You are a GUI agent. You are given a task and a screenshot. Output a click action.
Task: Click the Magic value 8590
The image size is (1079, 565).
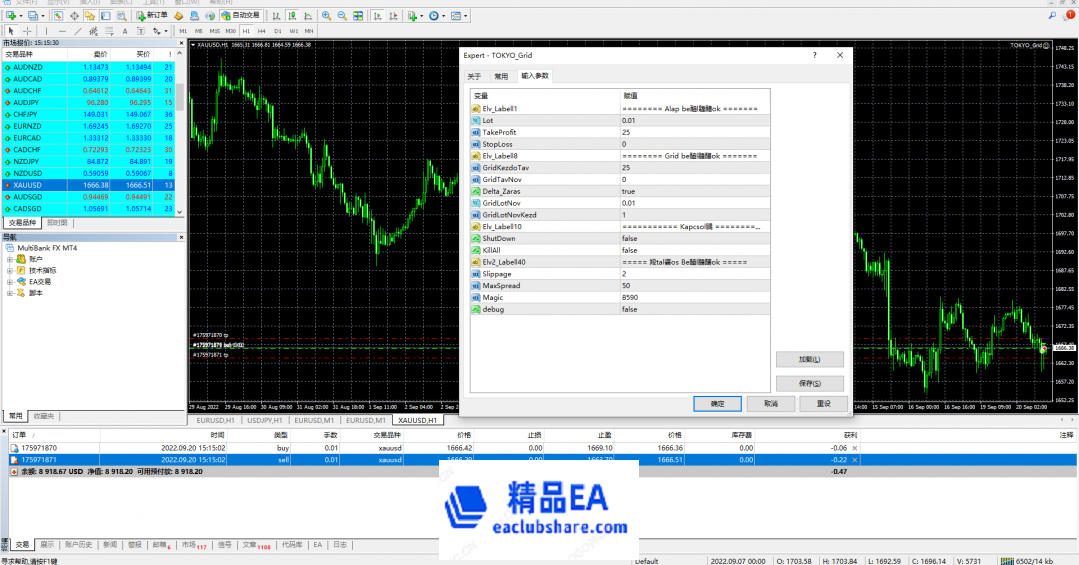coord(695,297)
